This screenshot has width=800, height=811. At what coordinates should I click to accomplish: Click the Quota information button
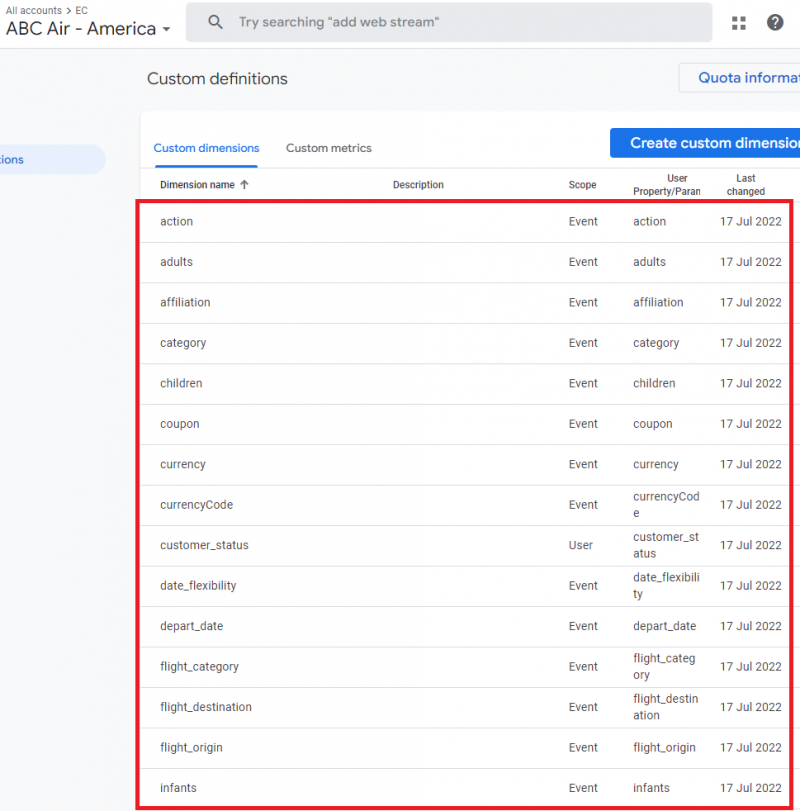tap(740, 78)
